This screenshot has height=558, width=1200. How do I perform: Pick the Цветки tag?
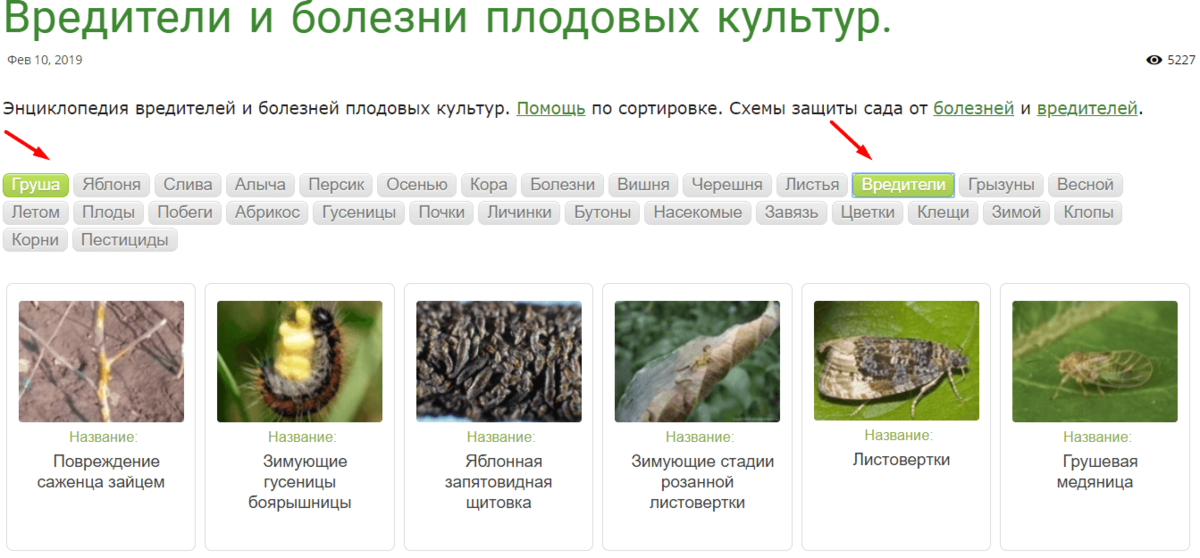[868, 212]
